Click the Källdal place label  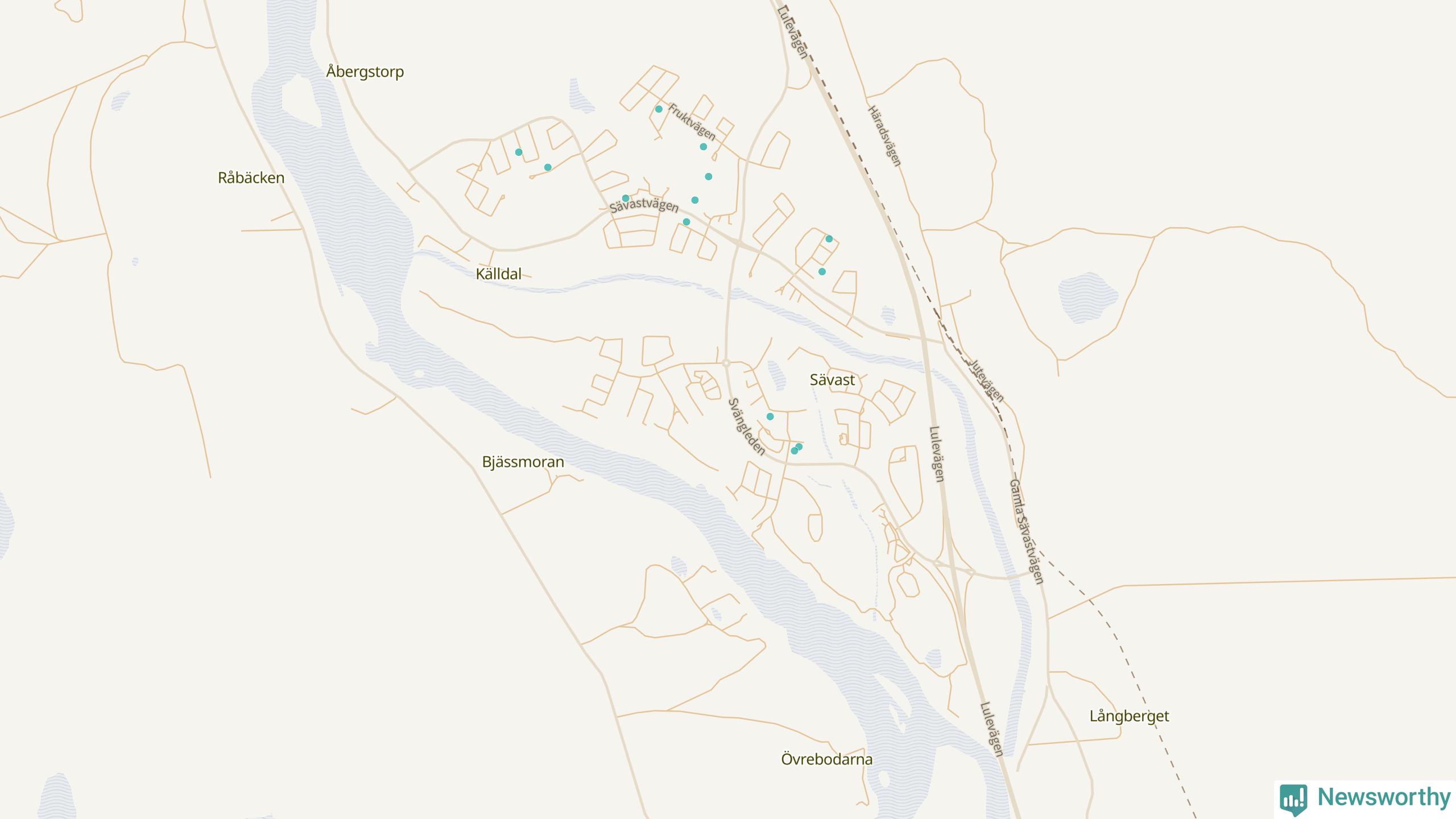point(499,274)
